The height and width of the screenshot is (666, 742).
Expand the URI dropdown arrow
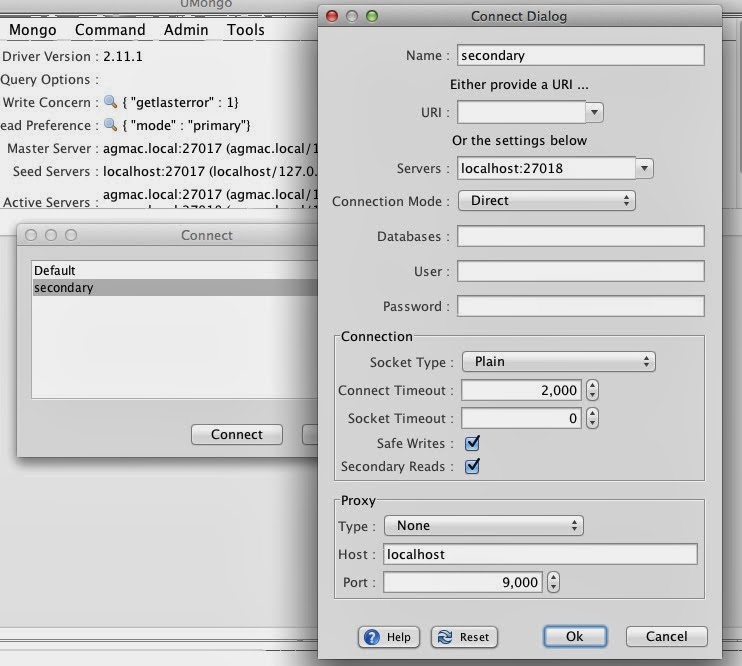tap(594, 113)
